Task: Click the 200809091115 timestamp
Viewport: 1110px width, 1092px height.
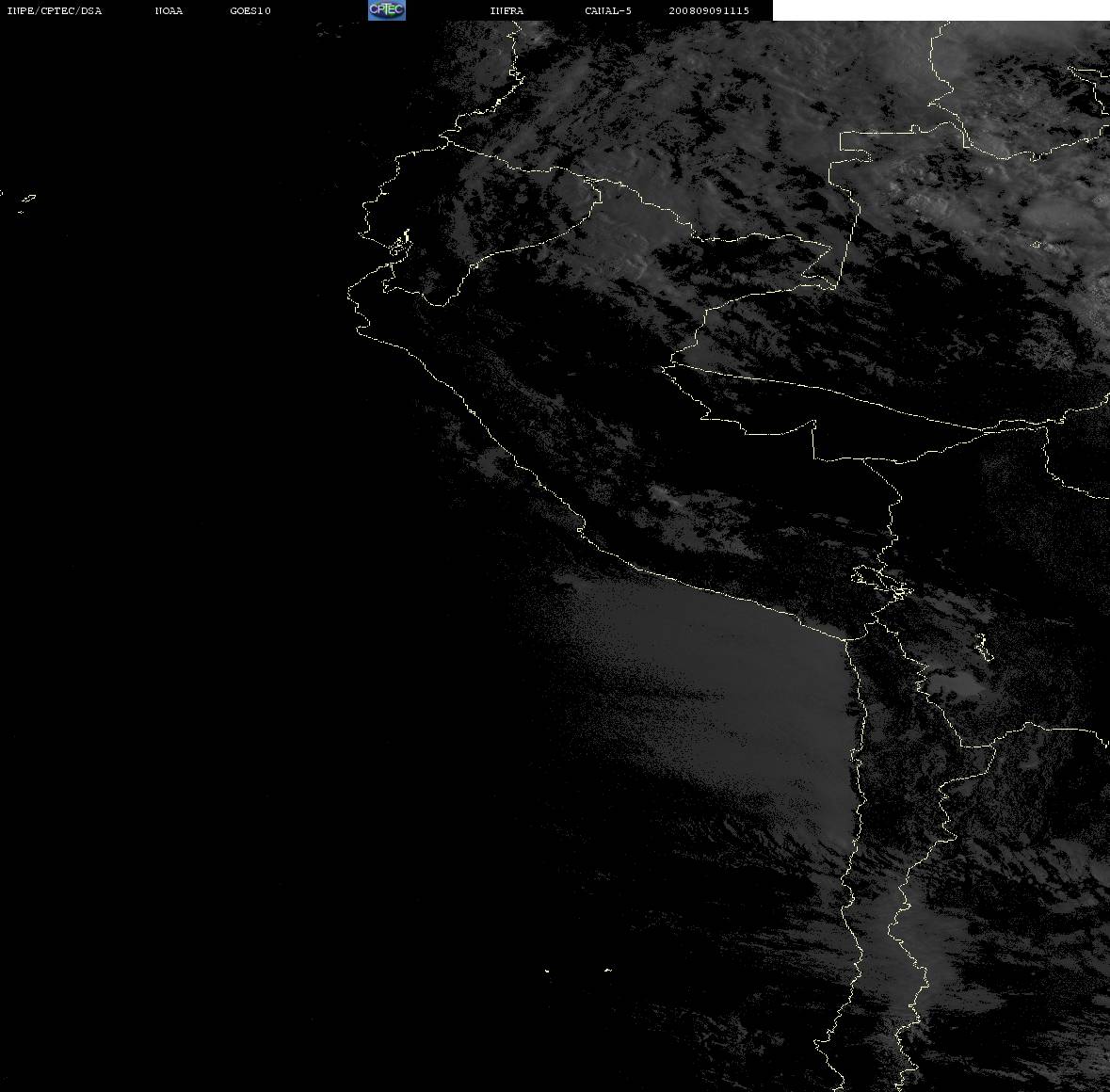Action: pos(709,10)
